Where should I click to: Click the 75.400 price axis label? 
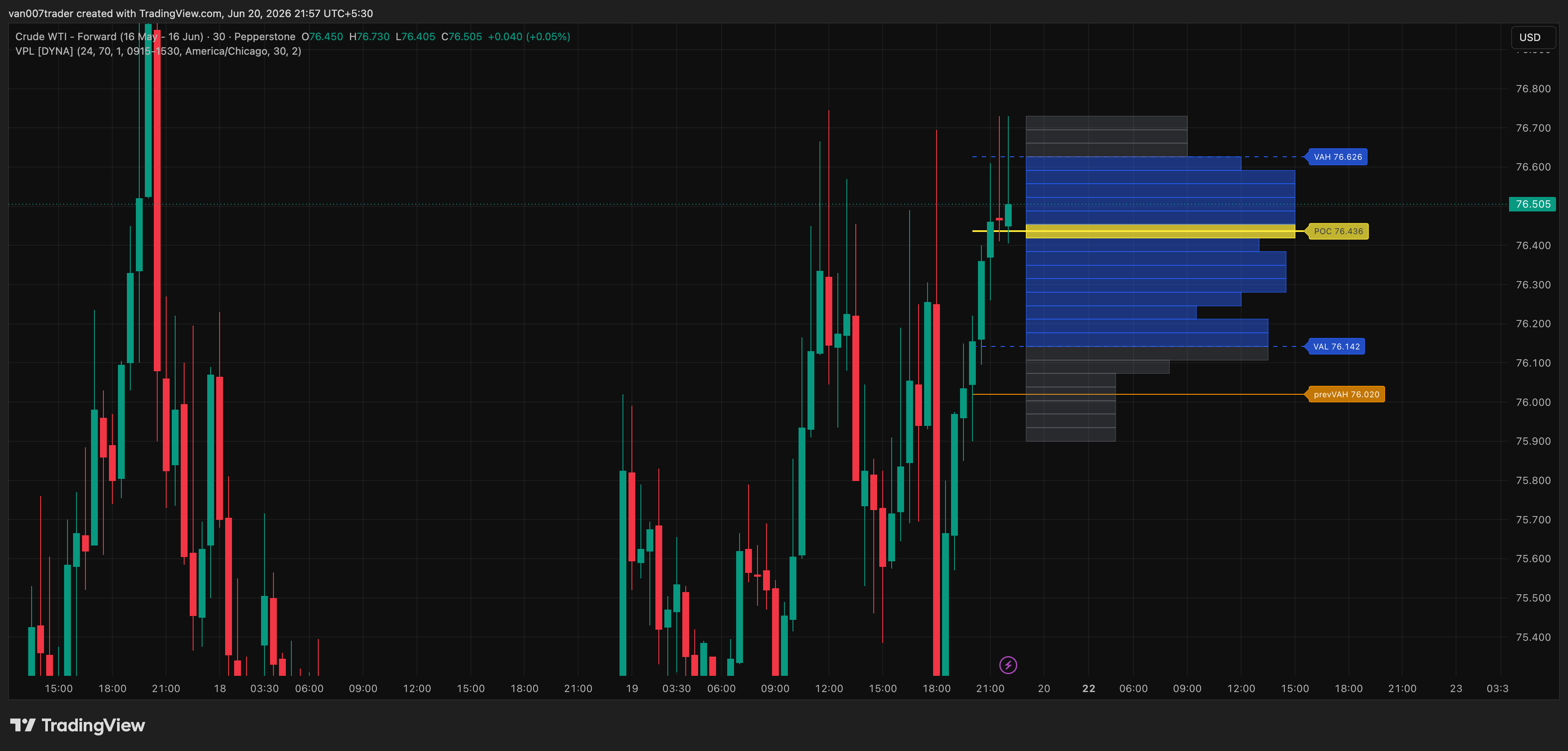1533,637
